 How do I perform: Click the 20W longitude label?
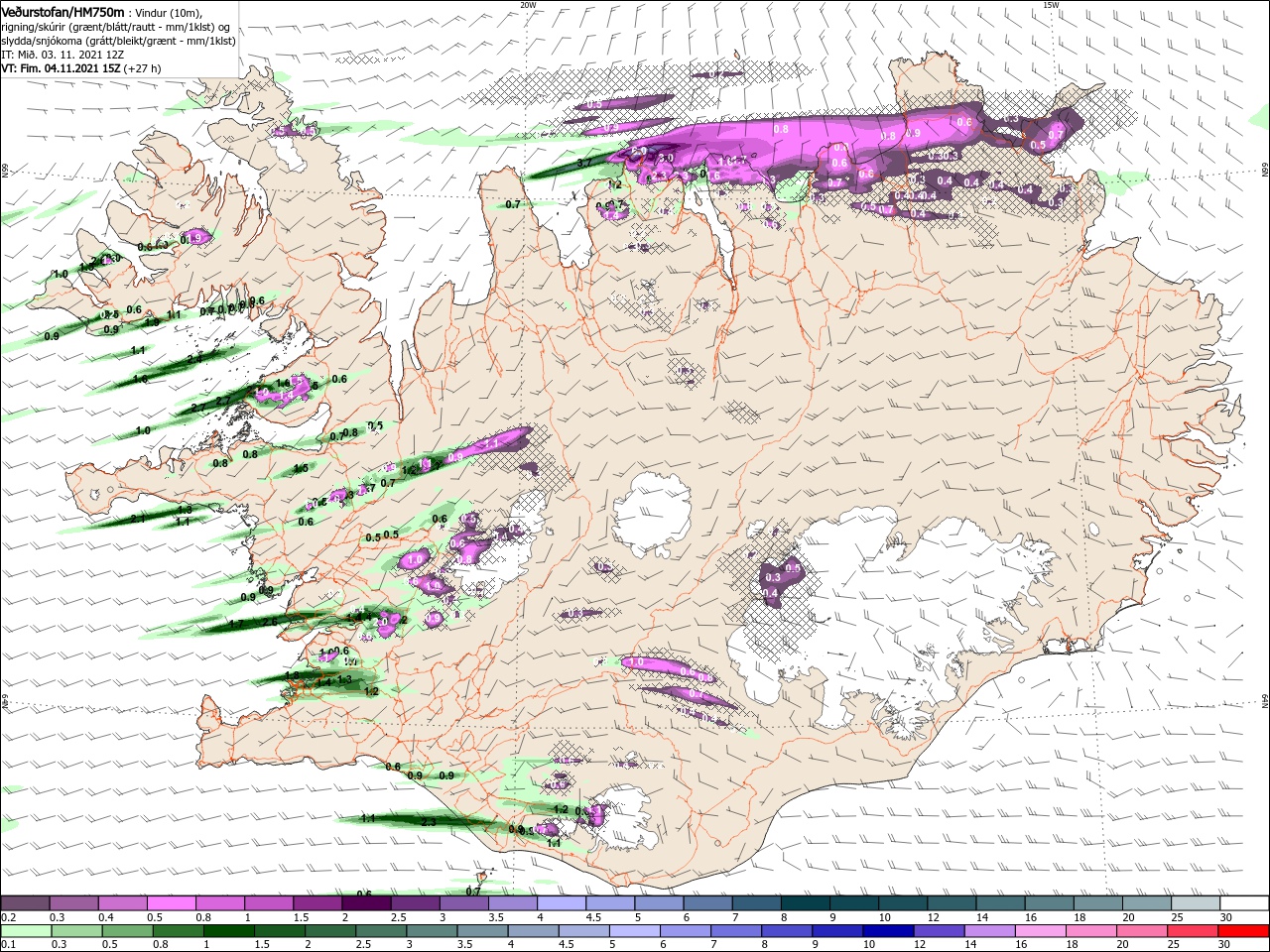(x=528, y=5)
